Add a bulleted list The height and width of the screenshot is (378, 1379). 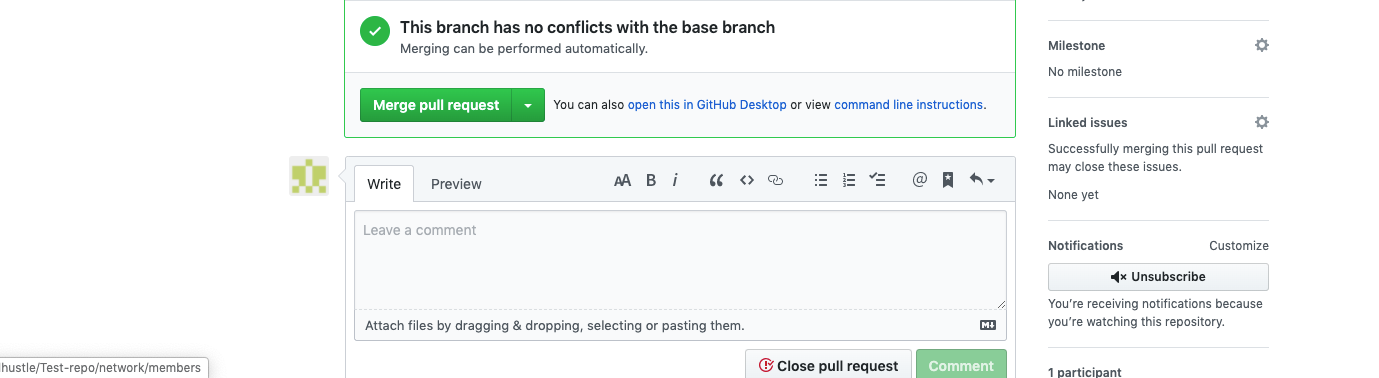tap(821, 181)
